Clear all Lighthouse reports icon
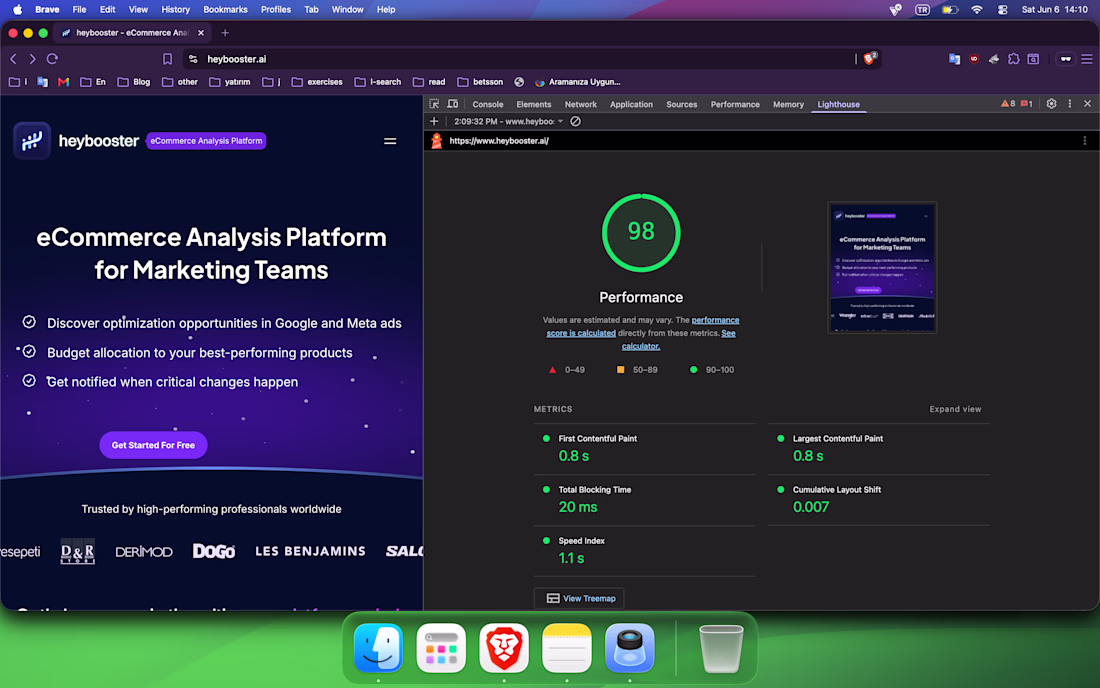 (575, 121)
